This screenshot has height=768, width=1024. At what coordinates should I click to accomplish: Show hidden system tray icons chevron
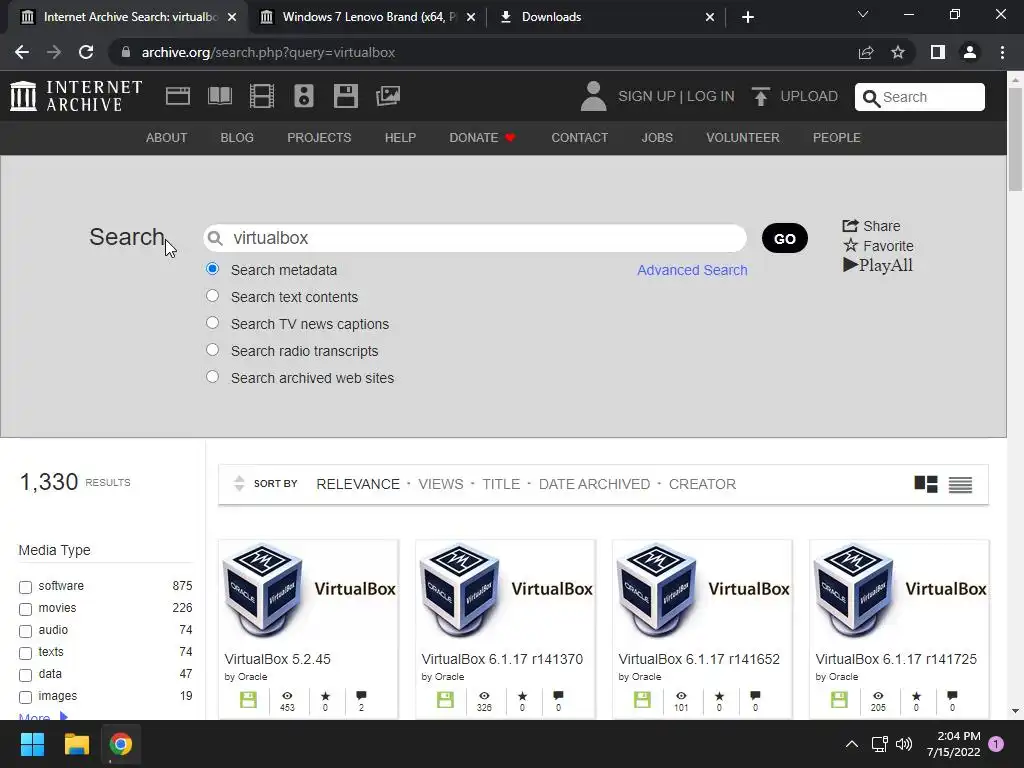click(852, 744)
